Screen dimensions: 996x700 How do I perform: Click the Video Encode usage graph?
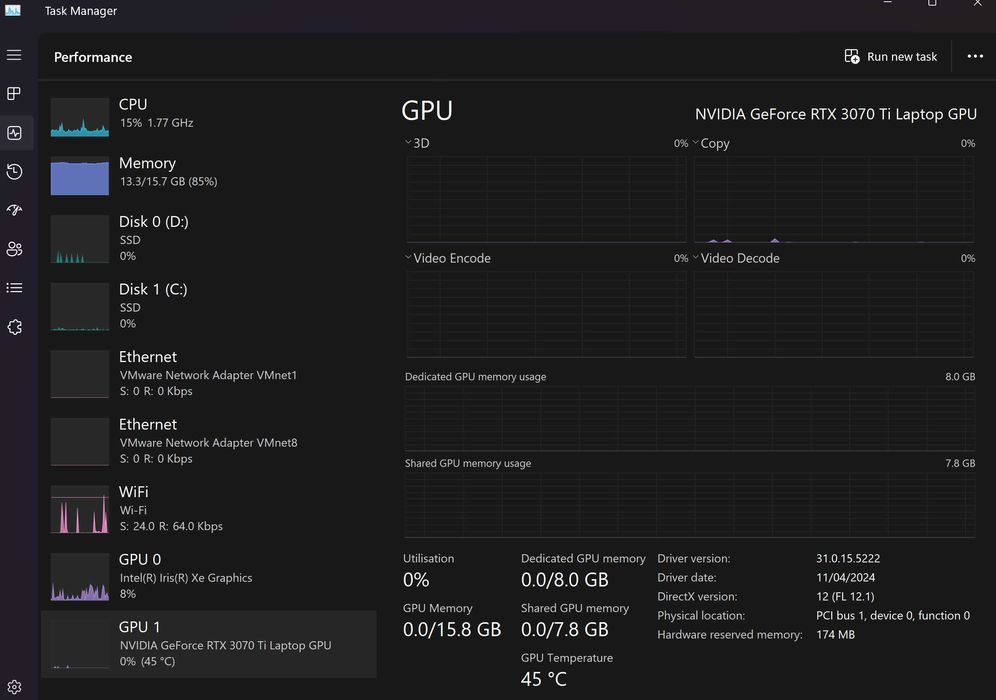546,315
